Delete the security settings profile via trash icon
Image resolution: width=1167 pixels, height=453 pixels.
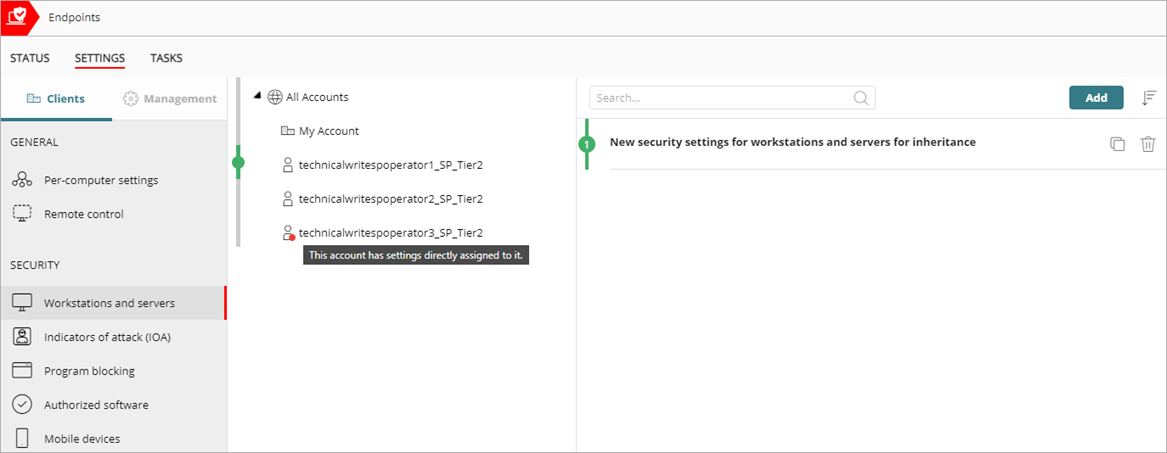click(1148, 144)
